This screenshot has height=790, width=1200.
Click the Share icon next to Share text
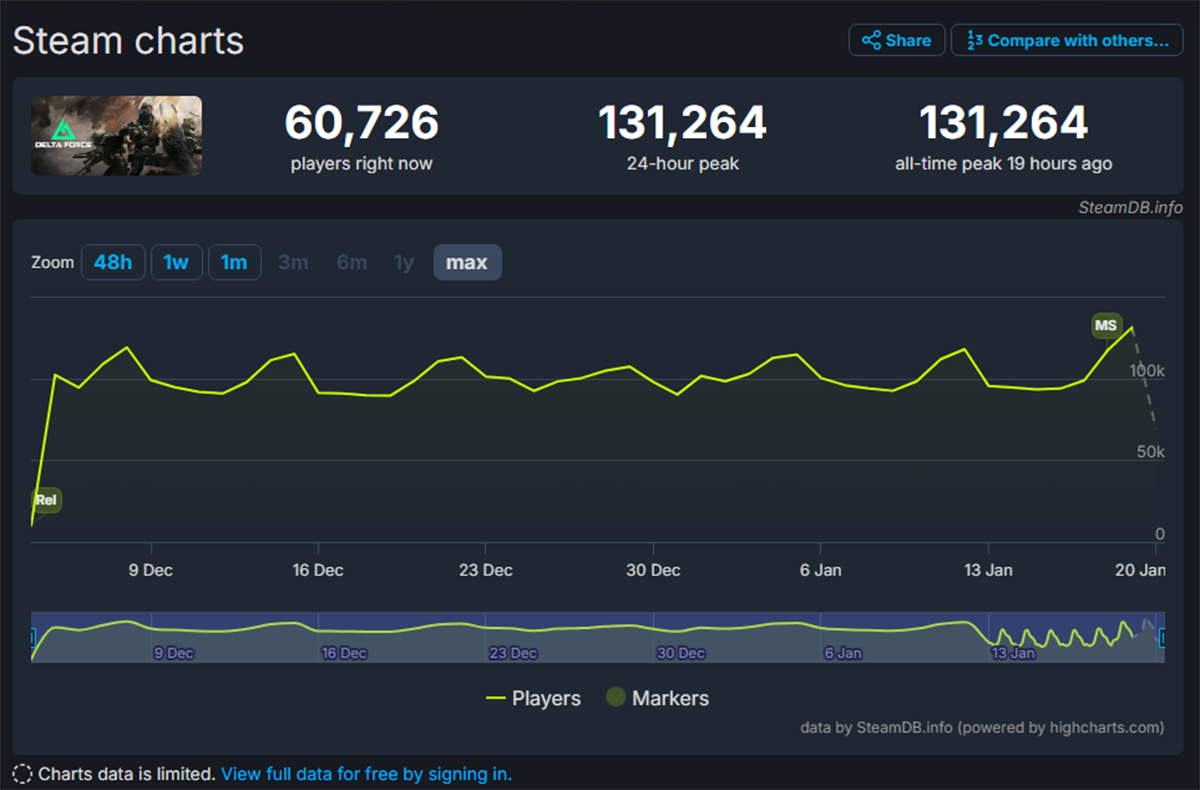point(872,40)
